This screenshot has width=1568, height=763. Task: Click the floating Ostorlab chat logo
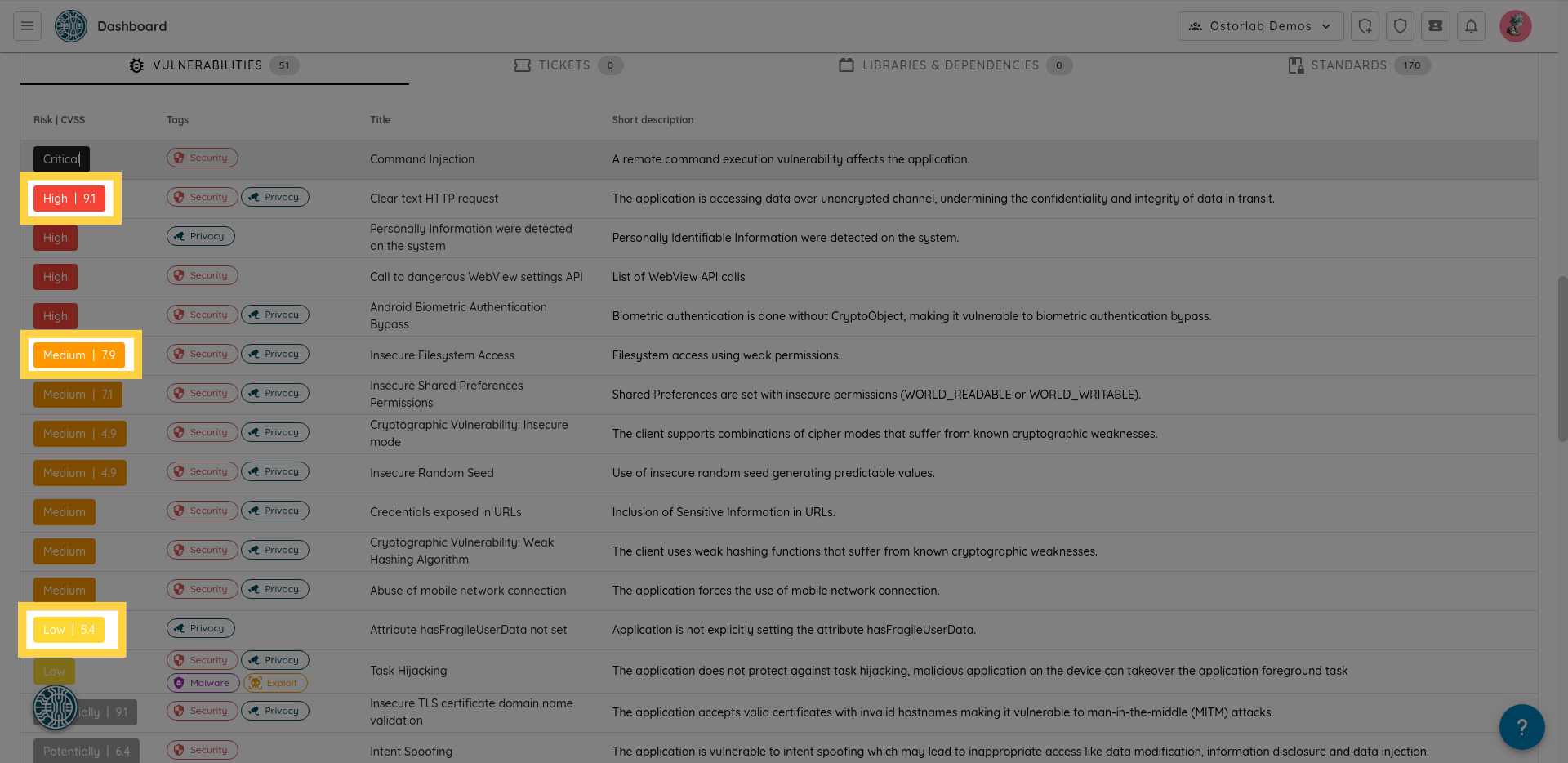(55, 707)
